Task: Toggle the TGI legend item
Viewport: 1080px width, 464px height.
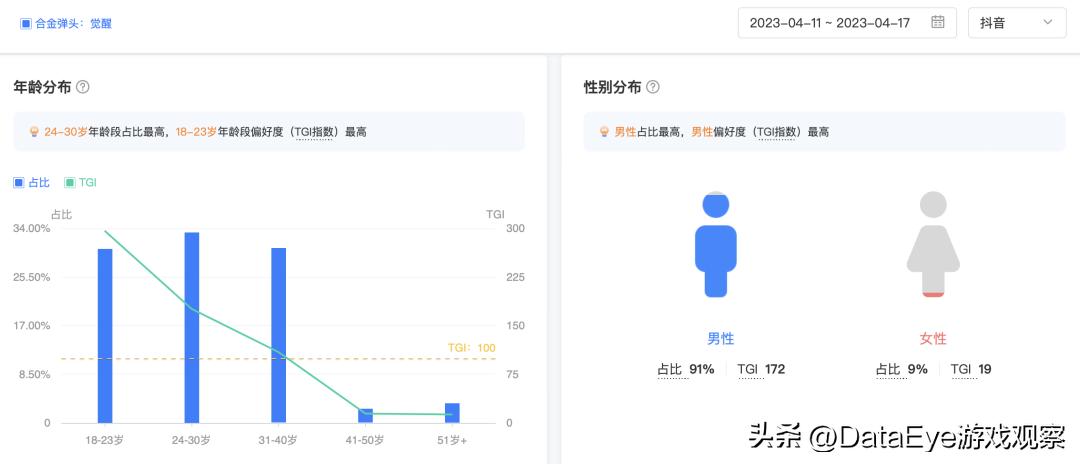Action: [x=81, y=182]
